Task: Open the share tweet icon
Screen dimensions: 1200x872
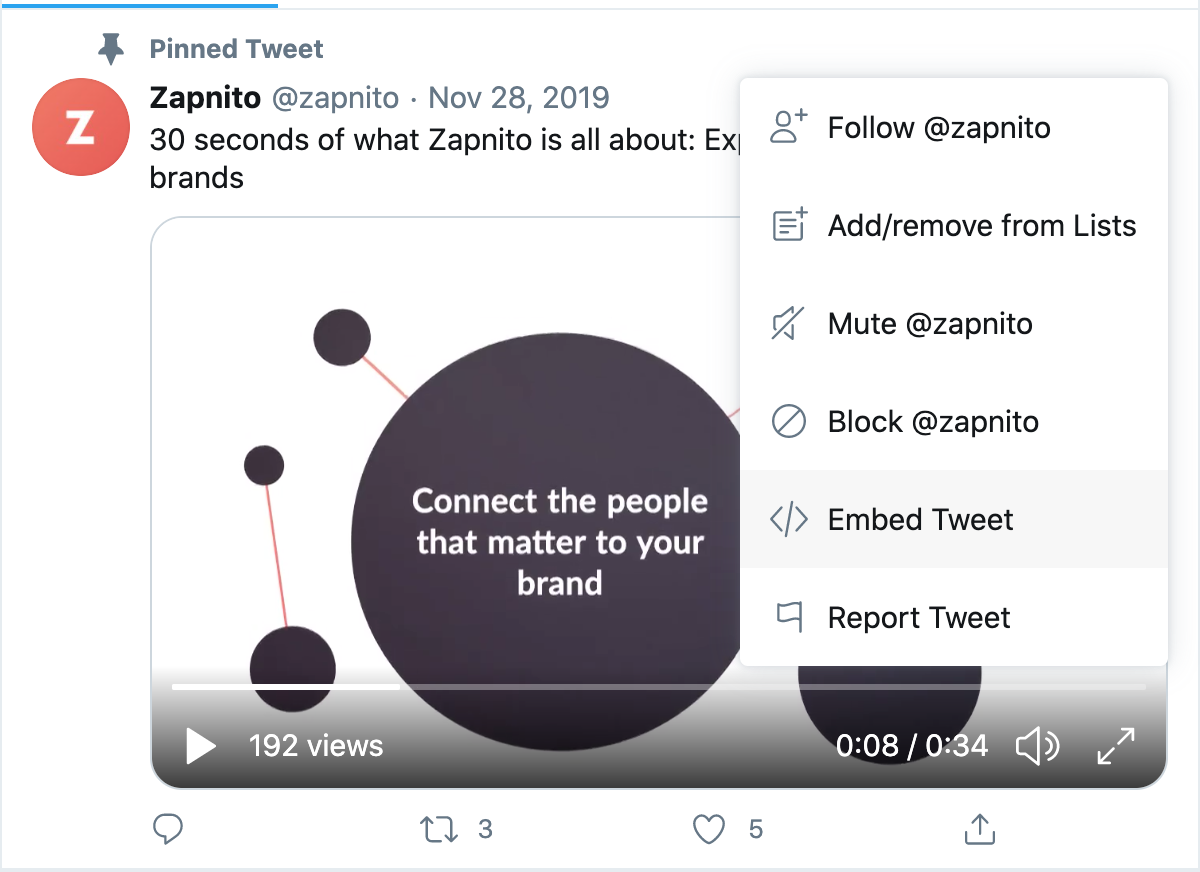Action: coord(979,829)
